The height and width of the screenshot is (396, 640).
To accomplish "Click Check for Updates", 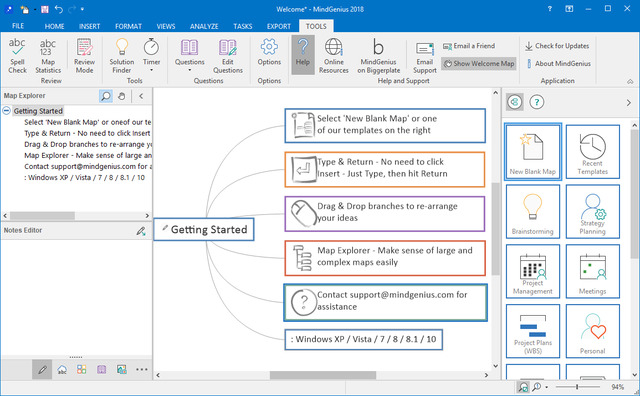I will 557,46.
